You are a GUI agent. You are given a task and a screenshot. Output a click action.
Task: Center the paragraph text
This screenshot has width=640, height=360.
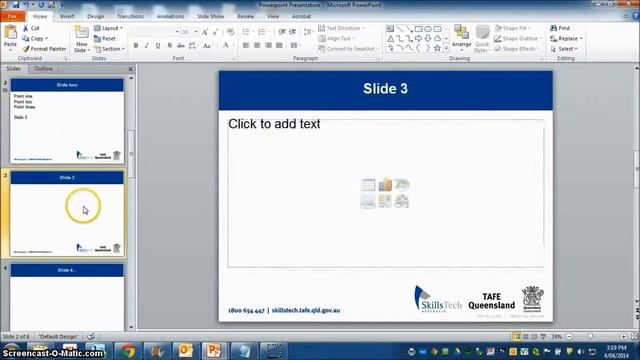coord(257,45)
